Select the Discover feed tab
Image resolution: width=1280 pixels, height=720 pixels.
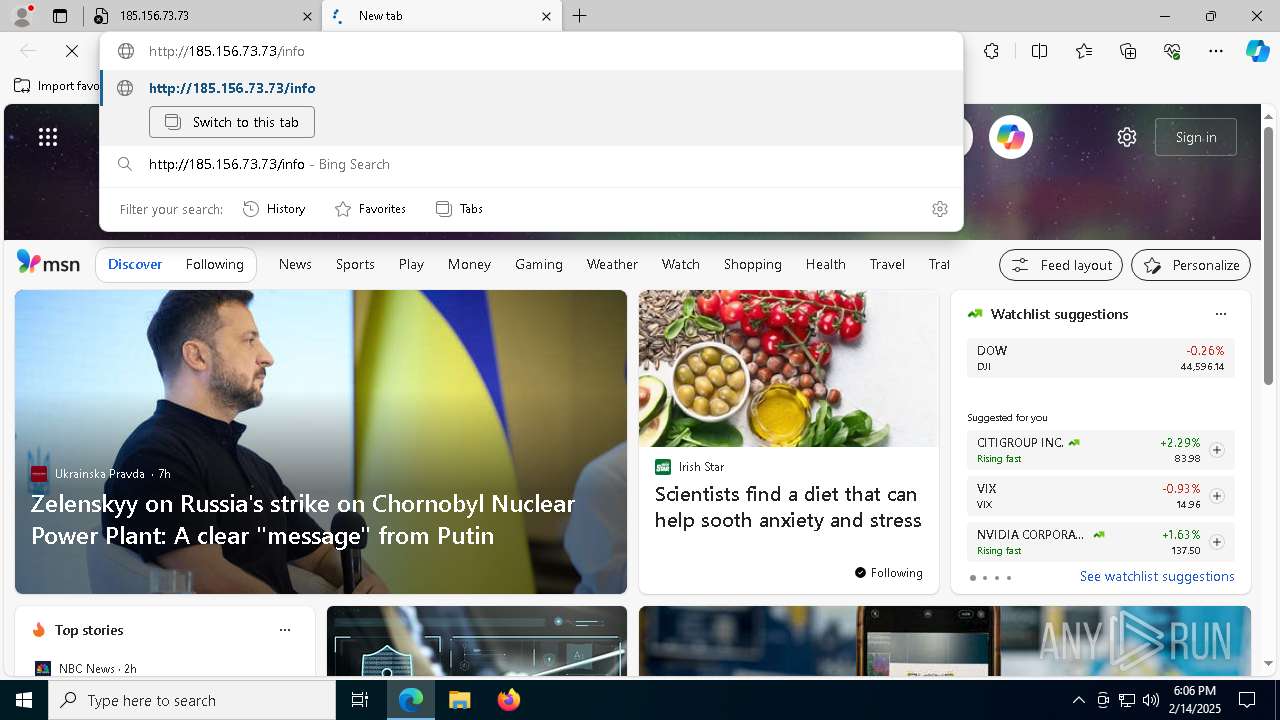135,264
